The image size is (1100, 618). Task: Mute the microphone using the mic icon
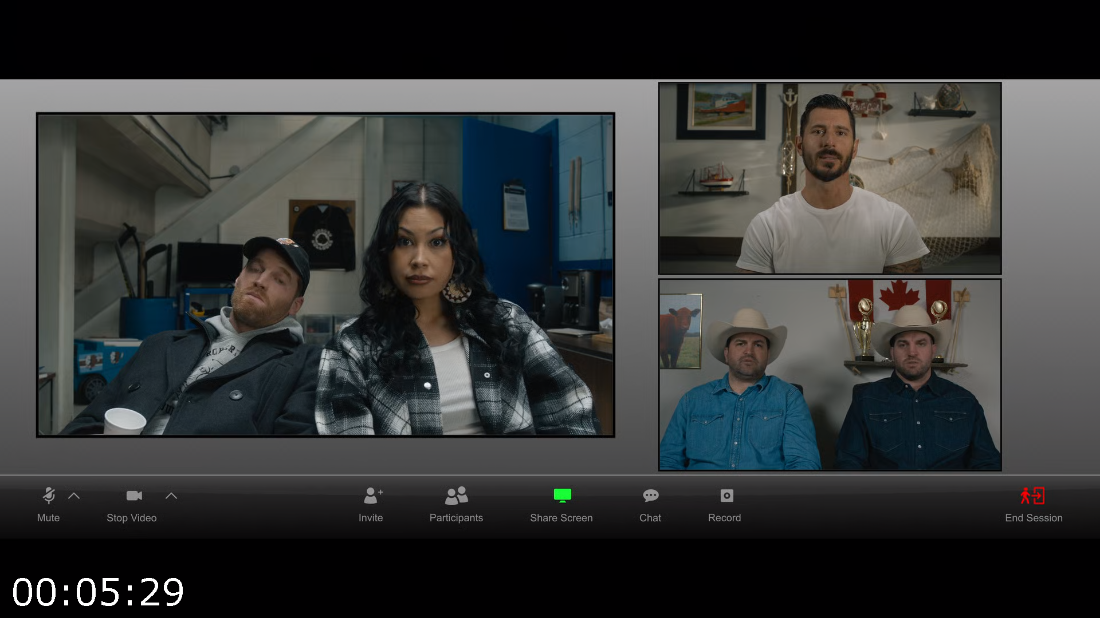(x=48, y=496)
